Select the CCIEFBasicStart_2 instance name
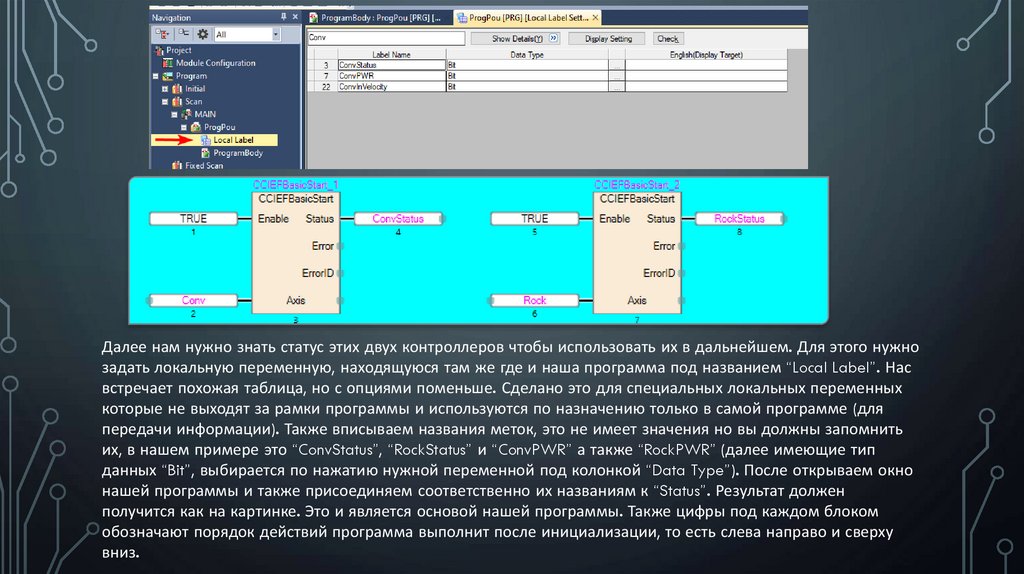1024x574 pixels. pyautogui.click(x=637, y=185)
